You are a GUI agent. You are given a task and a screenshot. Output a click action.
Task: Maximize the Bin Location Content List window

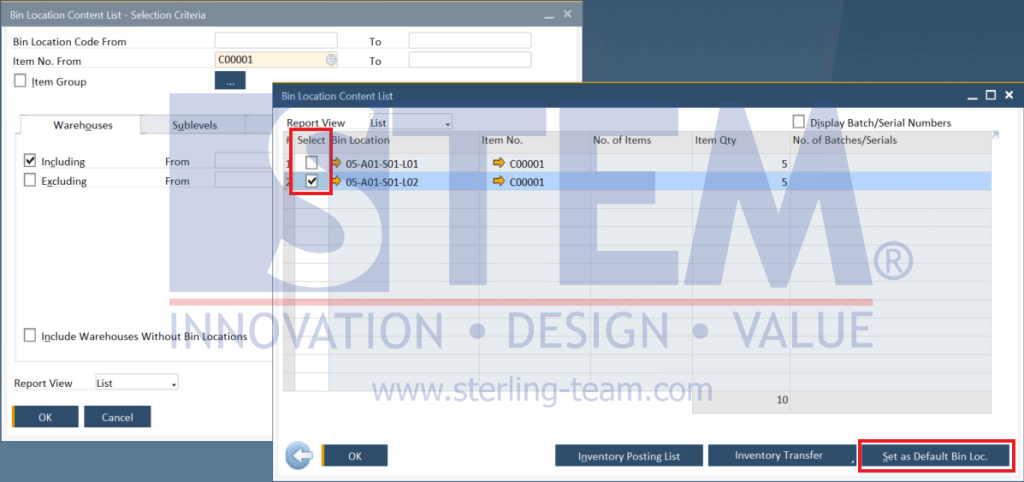pos(991,96)
